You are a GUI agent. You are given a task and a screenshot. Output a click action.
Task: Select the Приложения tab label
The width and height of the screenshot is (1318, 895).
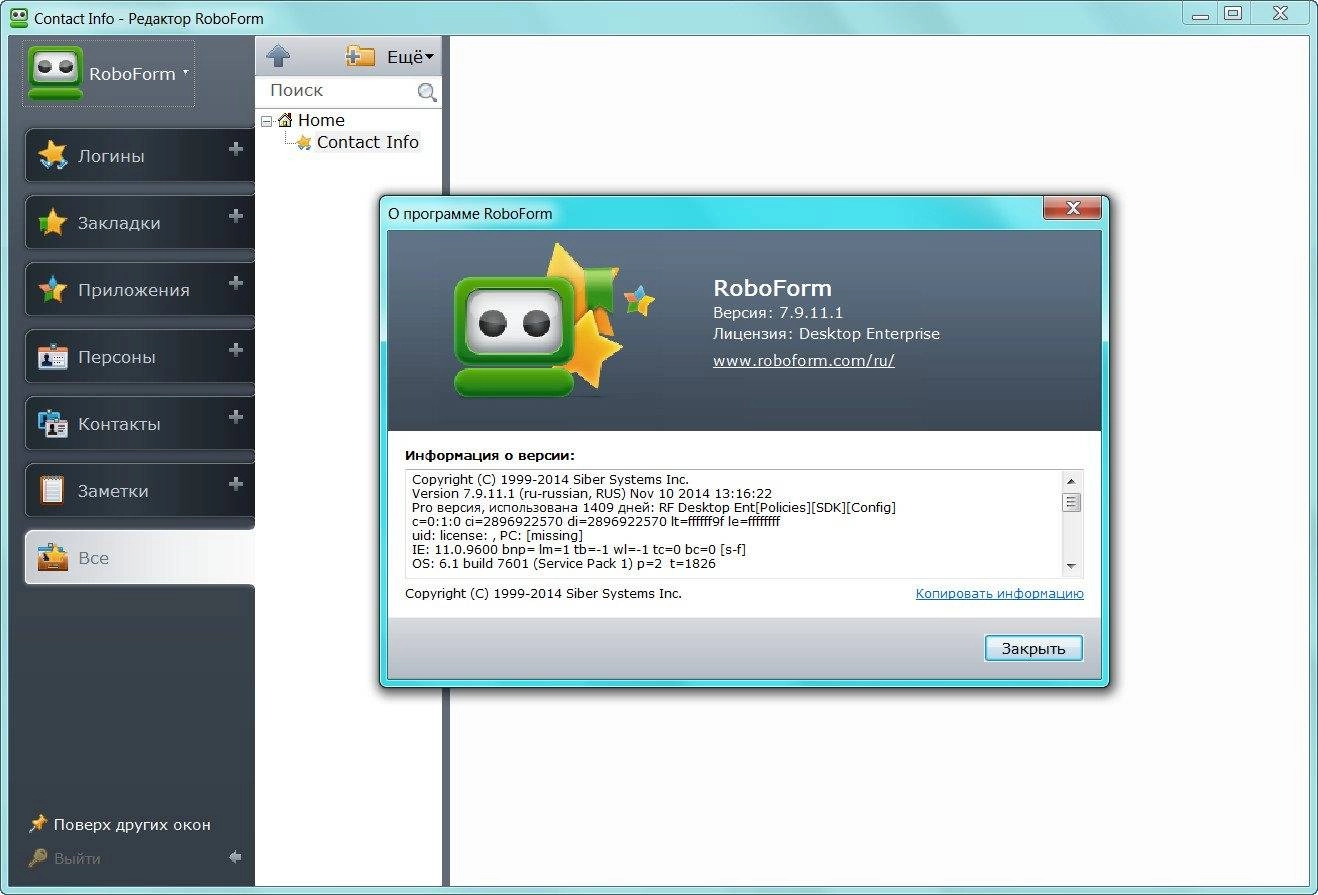133,290
